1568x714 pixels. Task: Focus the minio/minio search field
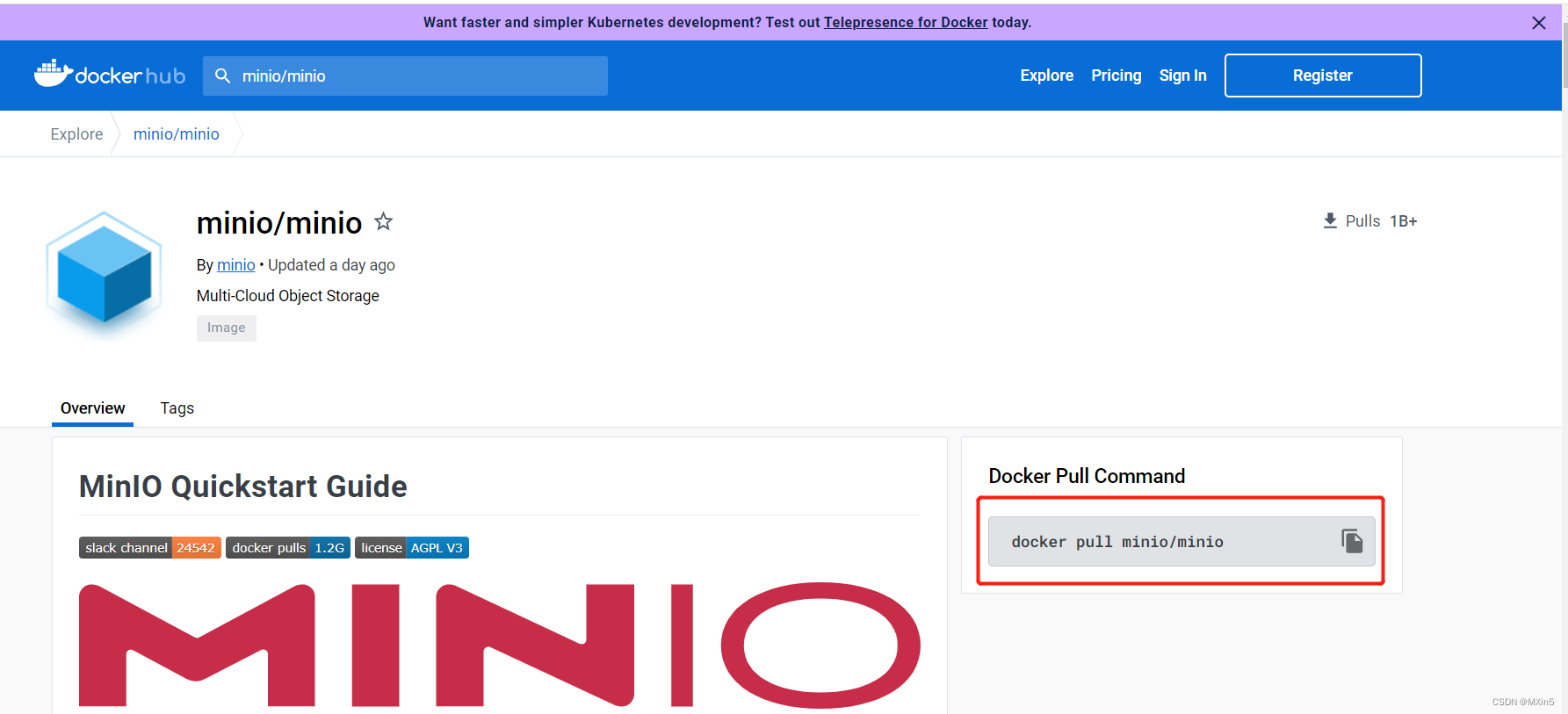tap(405, 76)
